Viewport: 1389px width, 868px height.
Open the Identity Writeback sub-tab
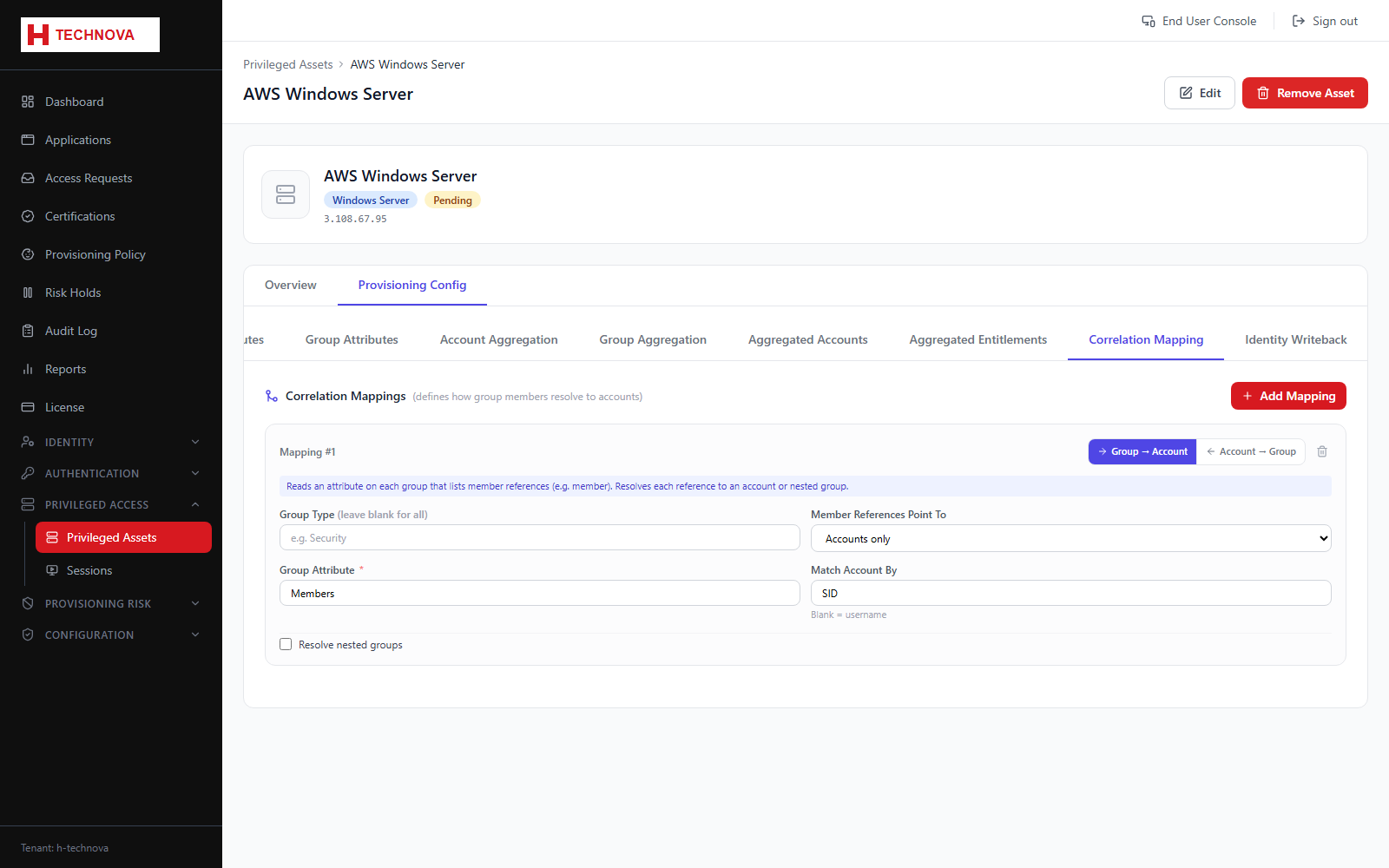(x=1296, y=339)
